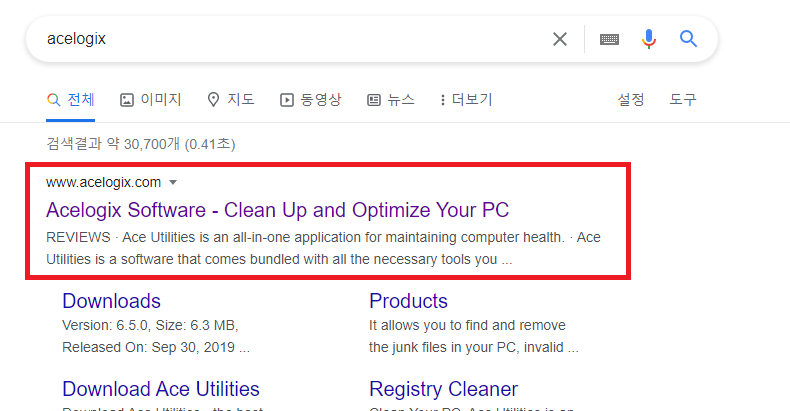This screenshot has width=790, height=411.
Task: Select the 전체 results tab
Action: point(71,100)
